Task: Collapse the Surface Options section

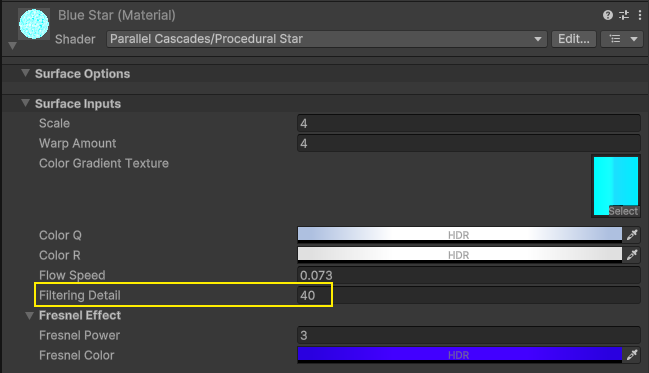Action: 25,73
